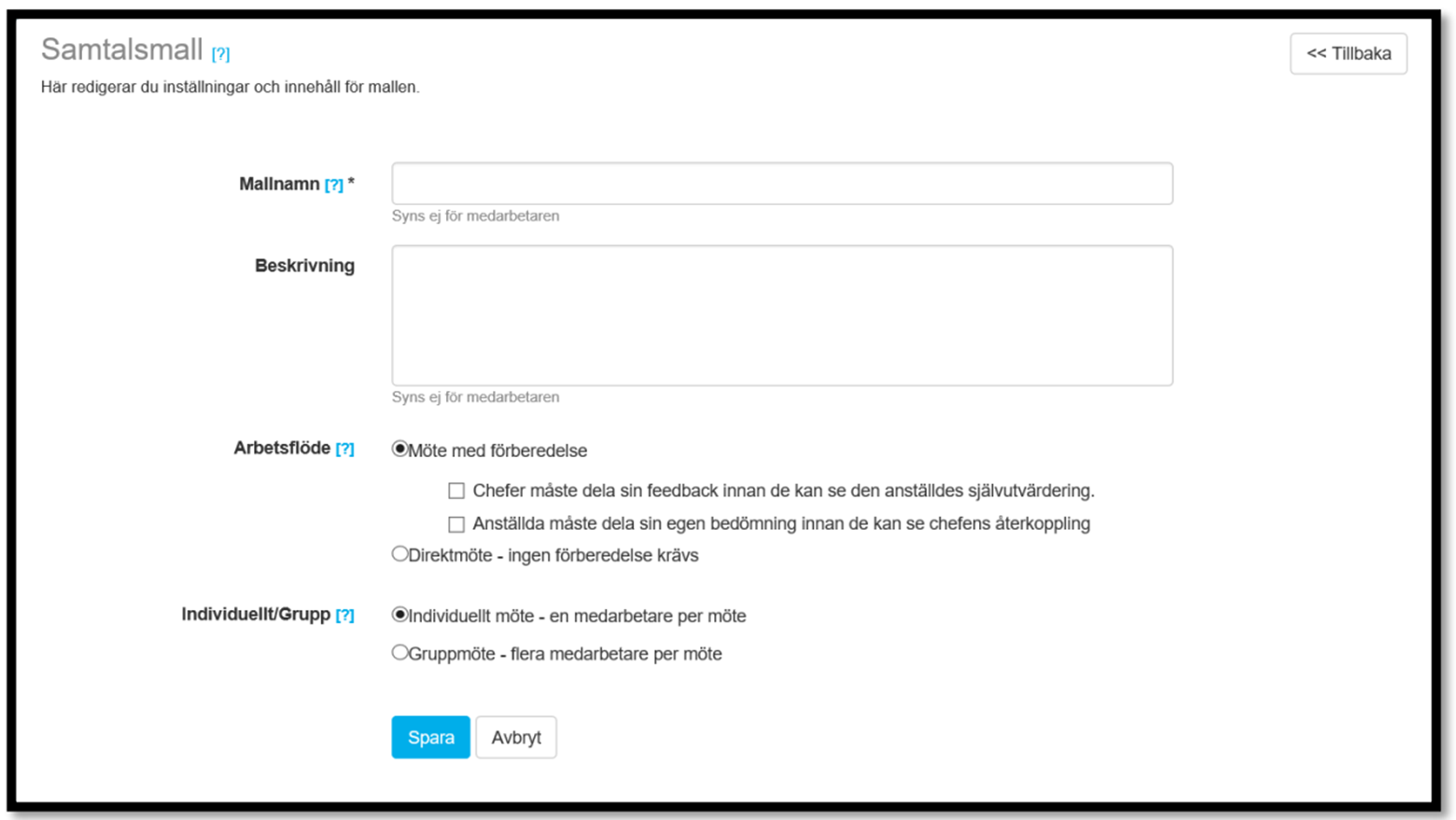The width and height of the screenshot is (1456, 820).
Task: Show help for Individuellt/Grupp setting
Action: (344, 615)
